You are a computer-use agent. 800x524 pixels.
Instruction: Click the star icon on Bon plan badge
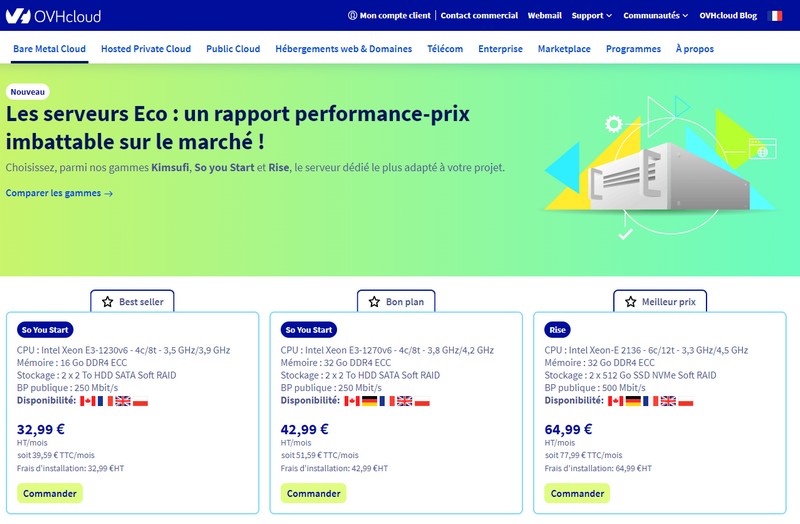tap(374, 301)
